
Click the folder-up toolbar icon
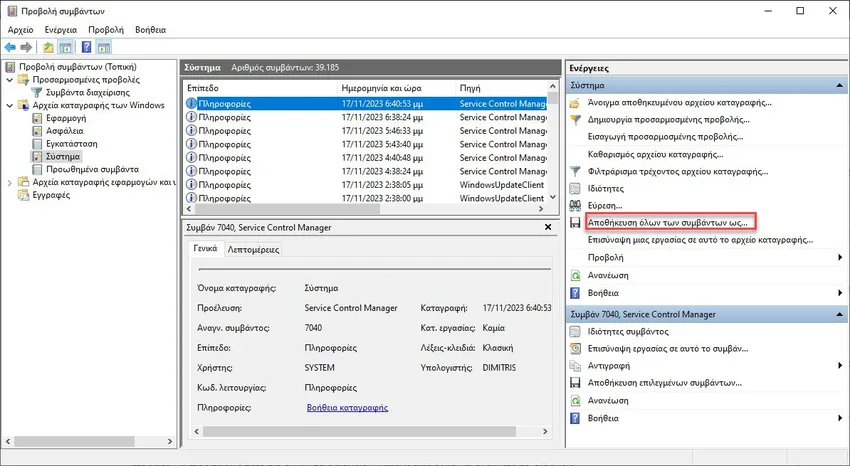coord(48,48)
